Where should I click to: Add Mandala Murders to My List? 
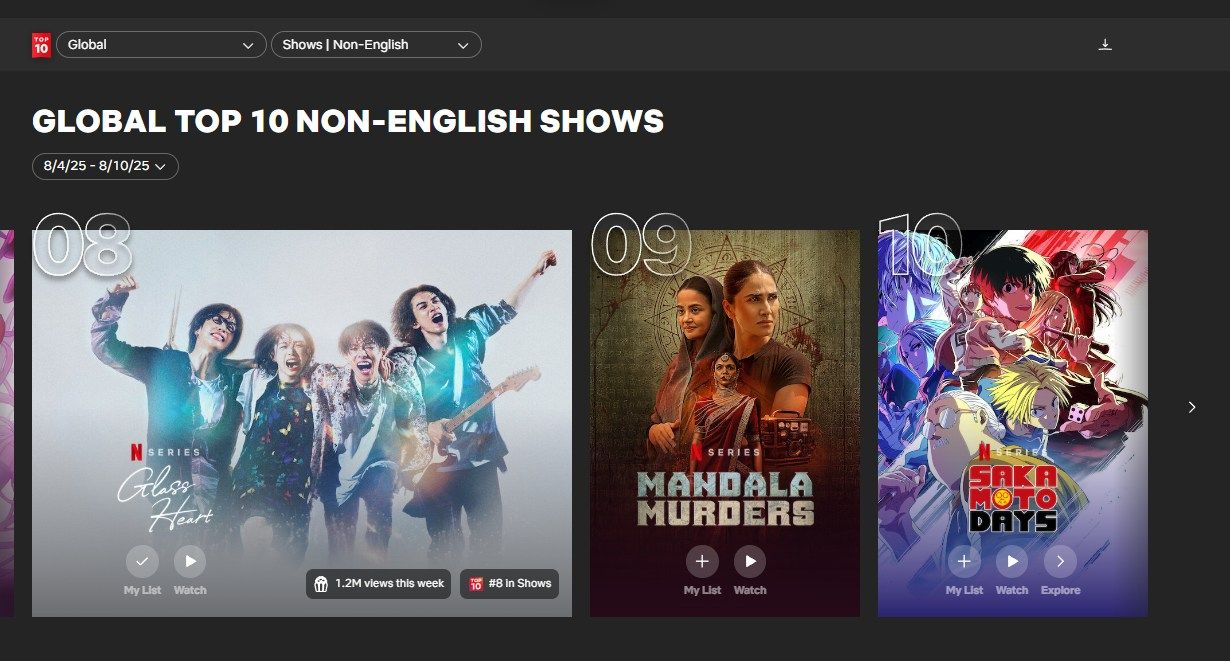pos(702,561)
